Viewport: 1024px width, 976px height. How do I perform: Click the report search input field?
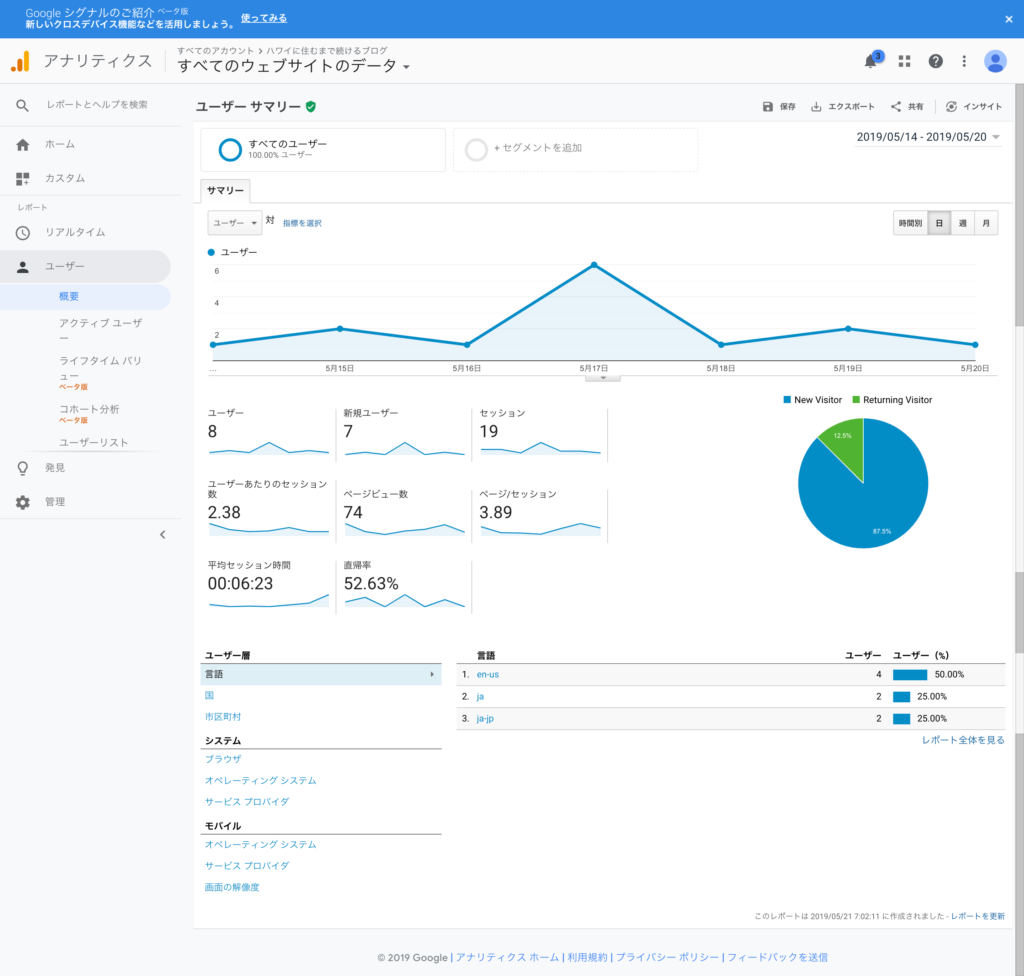(97, 105)
